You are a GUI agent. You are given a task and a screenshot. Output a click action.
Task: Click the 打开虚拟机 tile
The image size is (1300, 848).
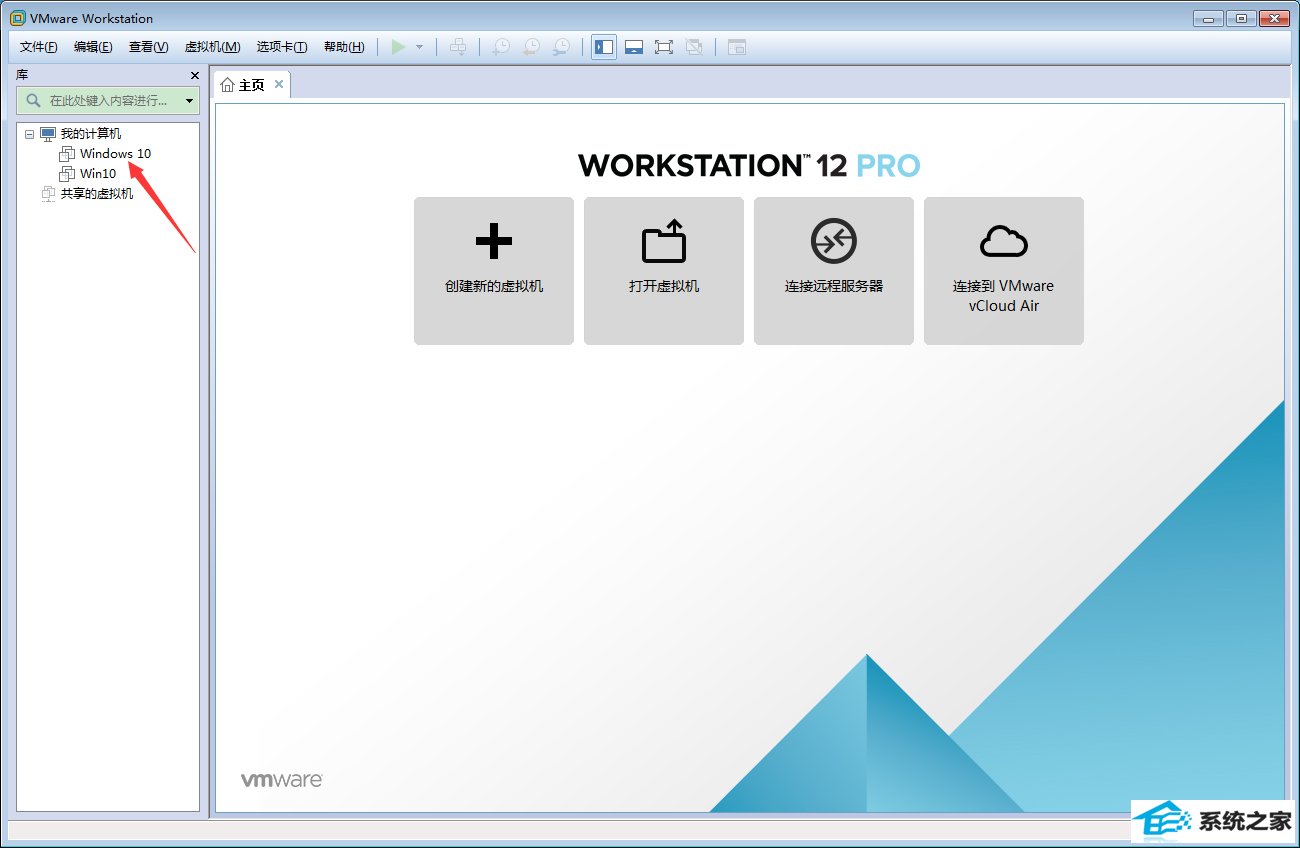pos(664,271)
